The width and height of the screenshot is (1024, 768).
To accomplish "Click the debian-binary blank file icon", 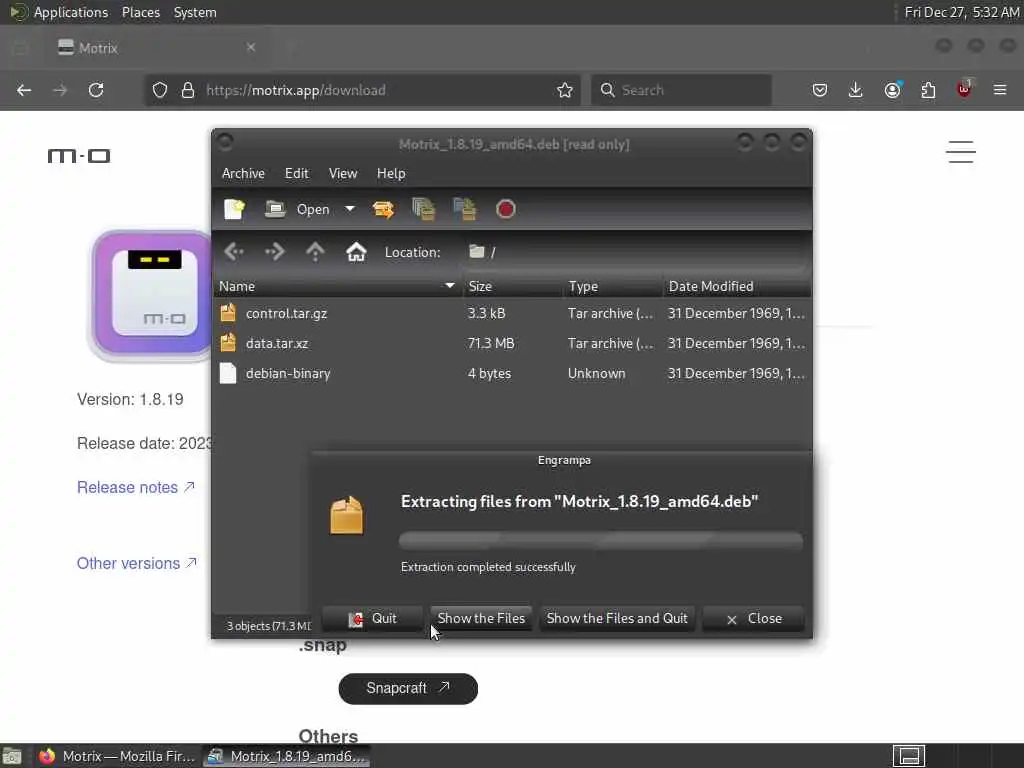I will [228, 373].
